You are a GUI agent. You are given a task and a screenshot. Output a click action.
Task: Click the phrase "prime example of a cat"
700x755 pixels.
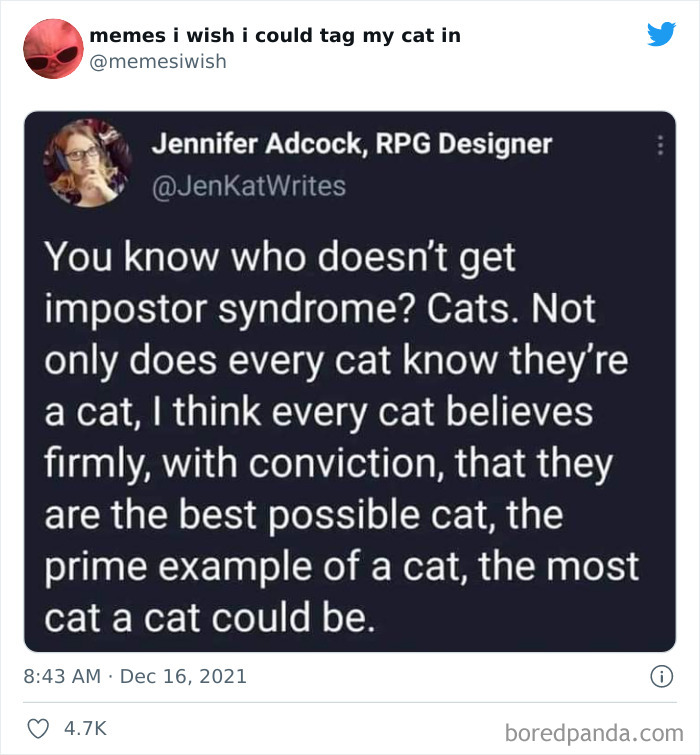(253, 566)
